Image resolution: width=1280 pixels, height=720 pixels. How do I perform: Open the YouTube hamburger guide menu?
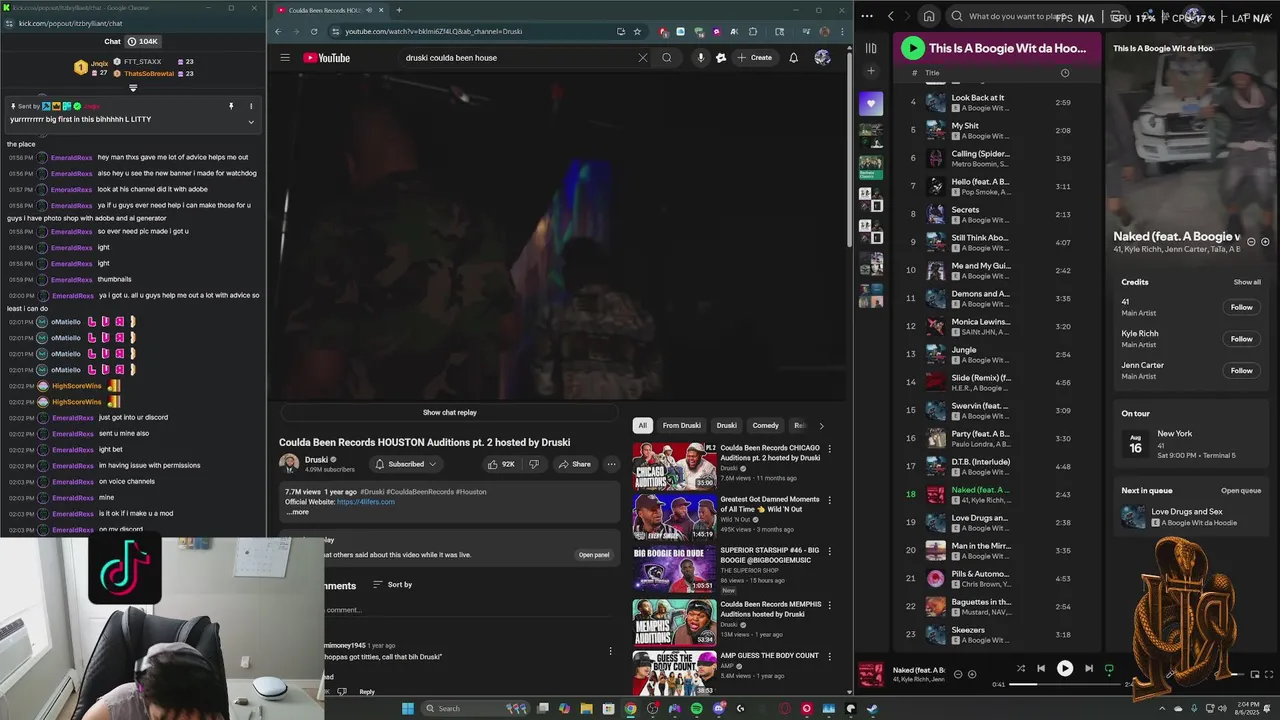[285, 58]
